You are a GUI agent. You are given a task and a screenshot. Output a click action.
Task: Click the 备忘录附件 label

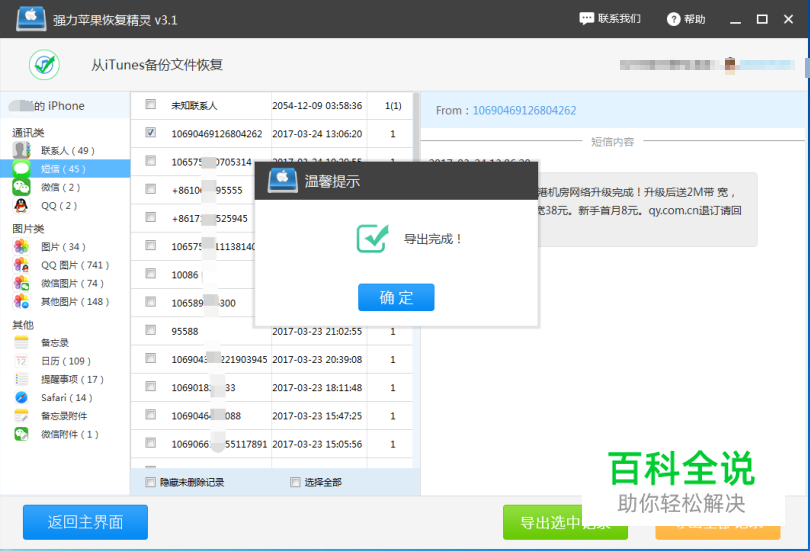click(x=64, y=416)
